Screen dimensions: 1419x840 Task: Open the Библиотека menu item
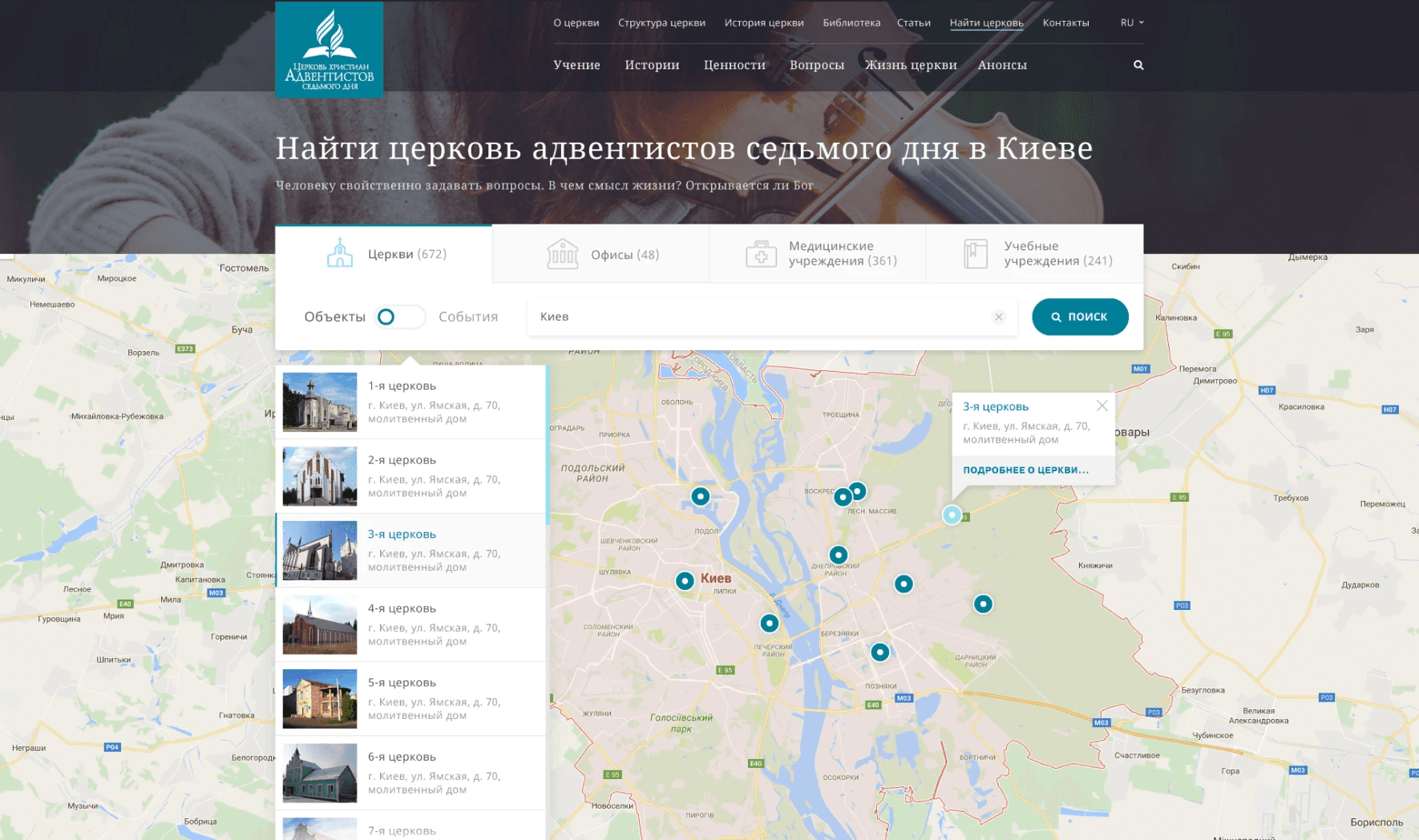pos(851,22)
